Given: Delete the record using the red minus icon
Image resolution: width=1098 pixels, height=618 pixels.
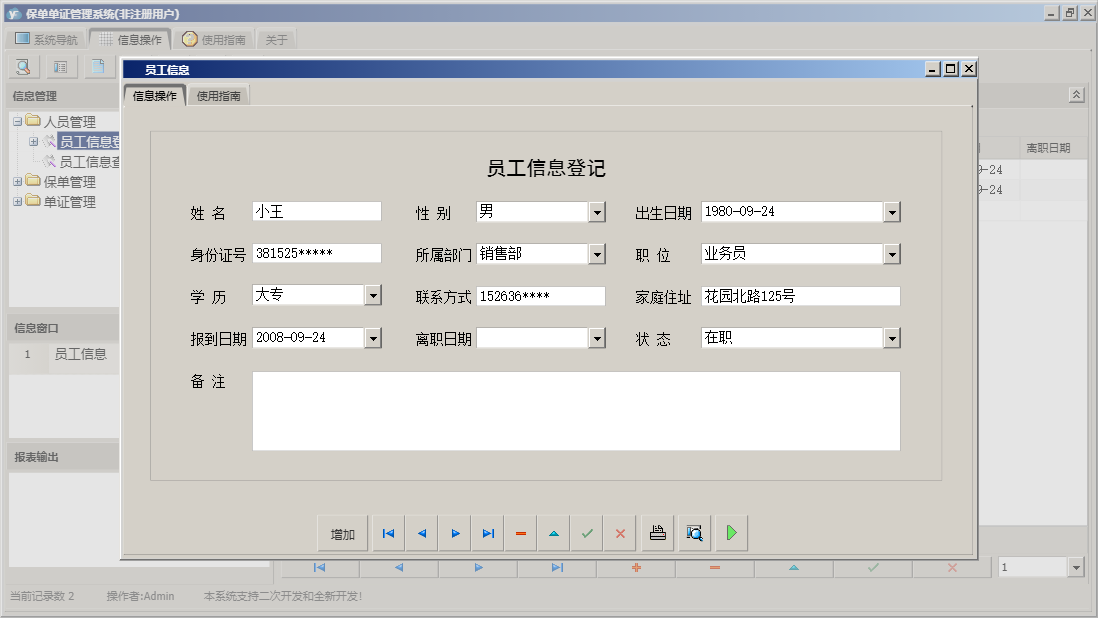Looking at the screenshot, I should coord(520,533).
